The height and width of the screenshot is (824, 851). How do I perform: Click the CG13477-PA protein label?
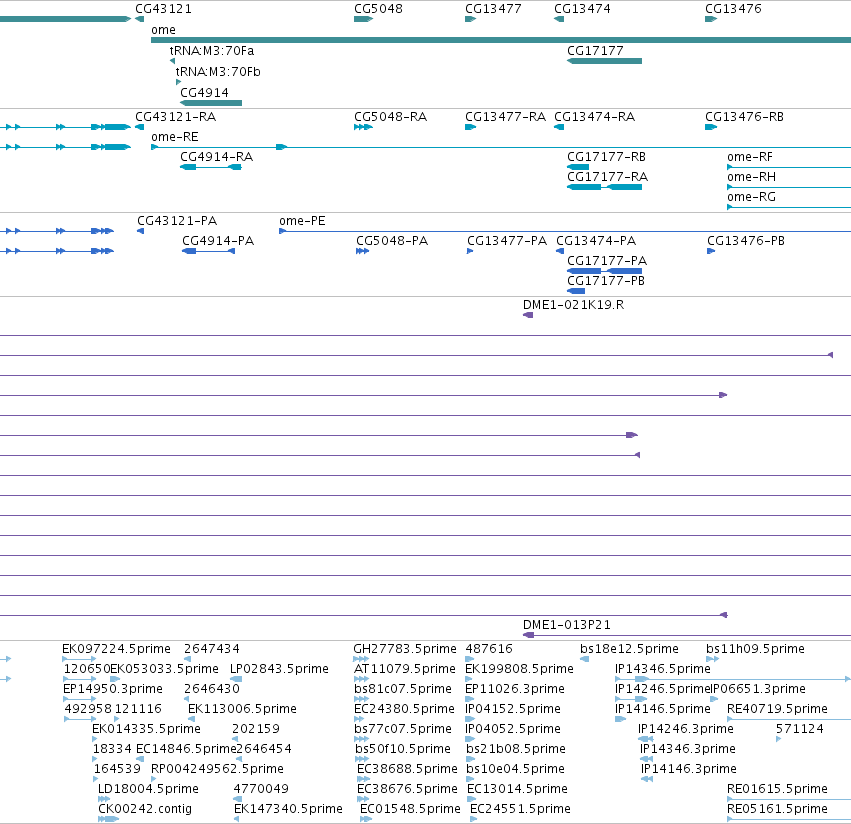[x=507, y=240]
